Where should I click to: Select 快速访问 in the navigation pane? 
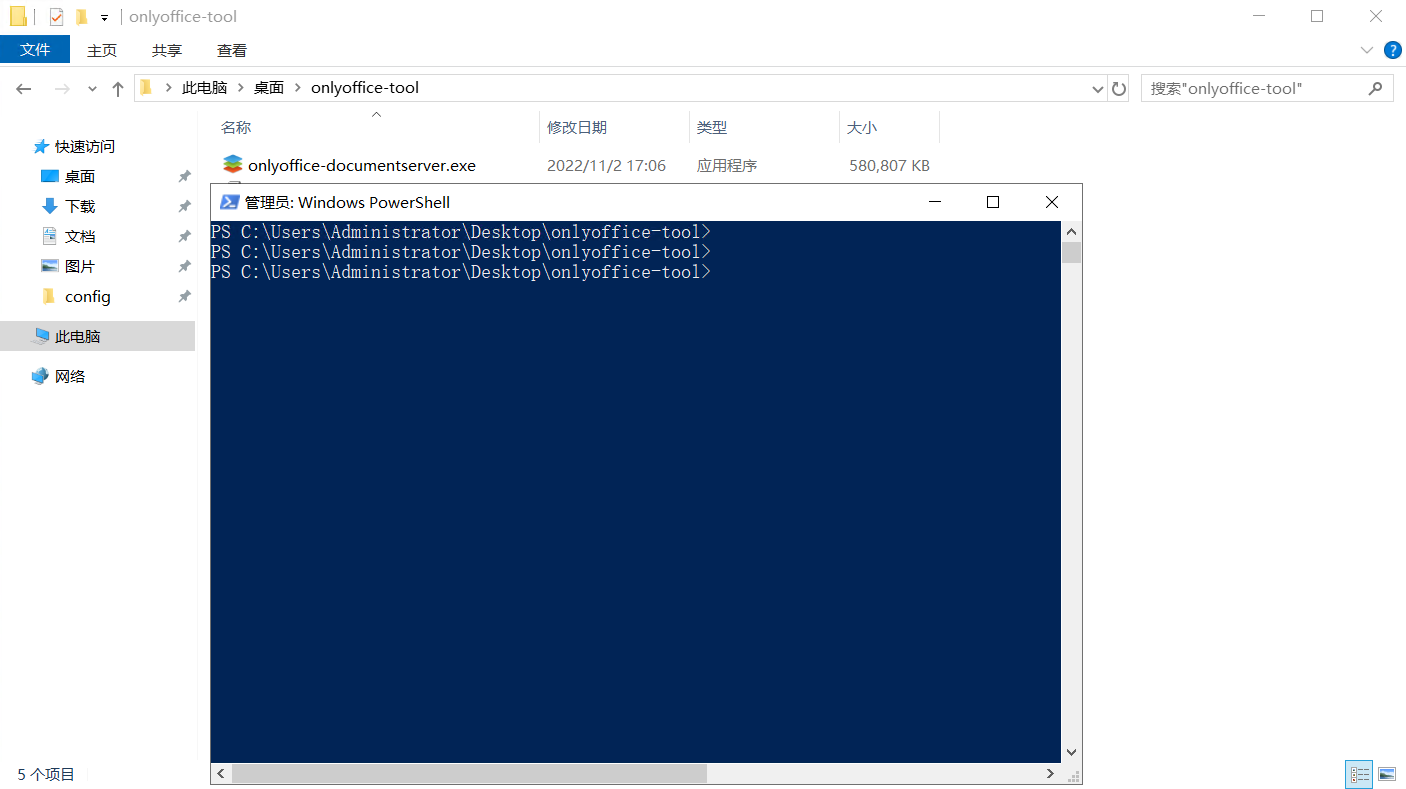click(x=84, y=146)
